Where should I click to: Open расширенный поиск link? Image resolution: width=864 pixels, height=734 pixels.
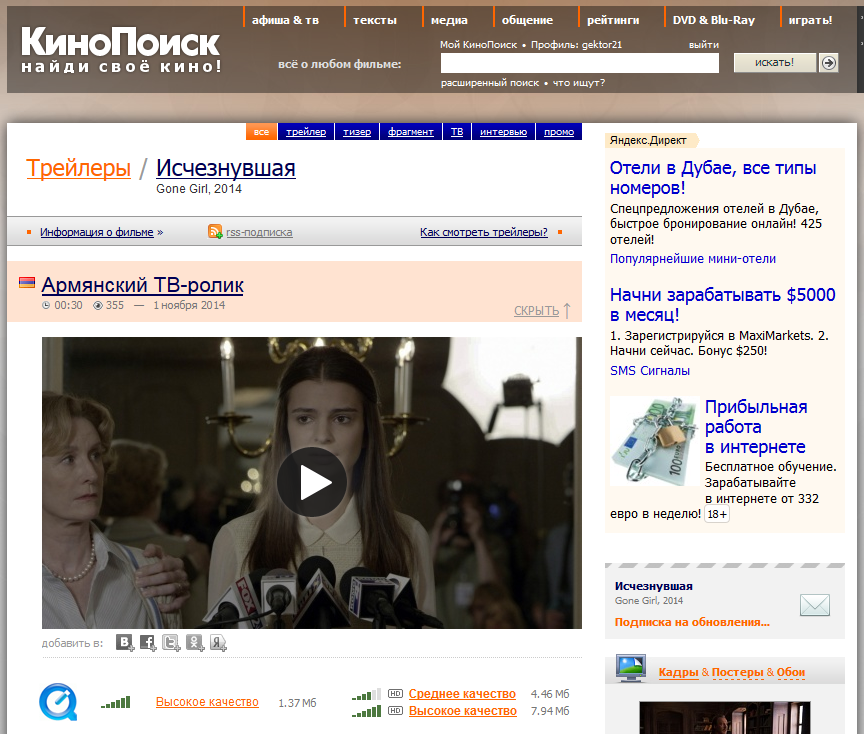(490, 83)
